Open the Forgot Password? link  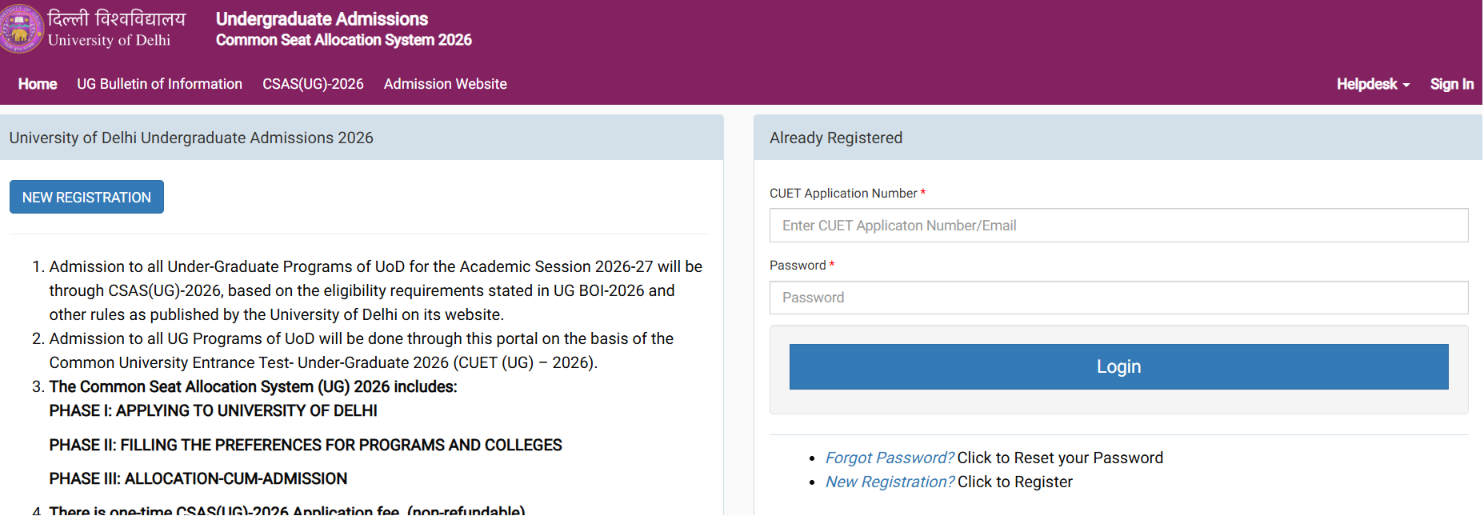pyautogui.click(x=889, y=458)
